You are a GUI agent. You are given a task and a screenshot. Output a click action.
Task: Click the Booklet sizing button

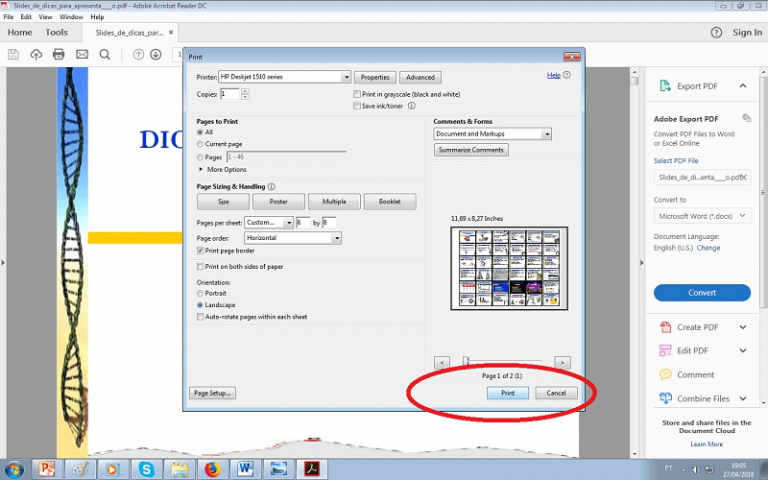tap(389, 202)
